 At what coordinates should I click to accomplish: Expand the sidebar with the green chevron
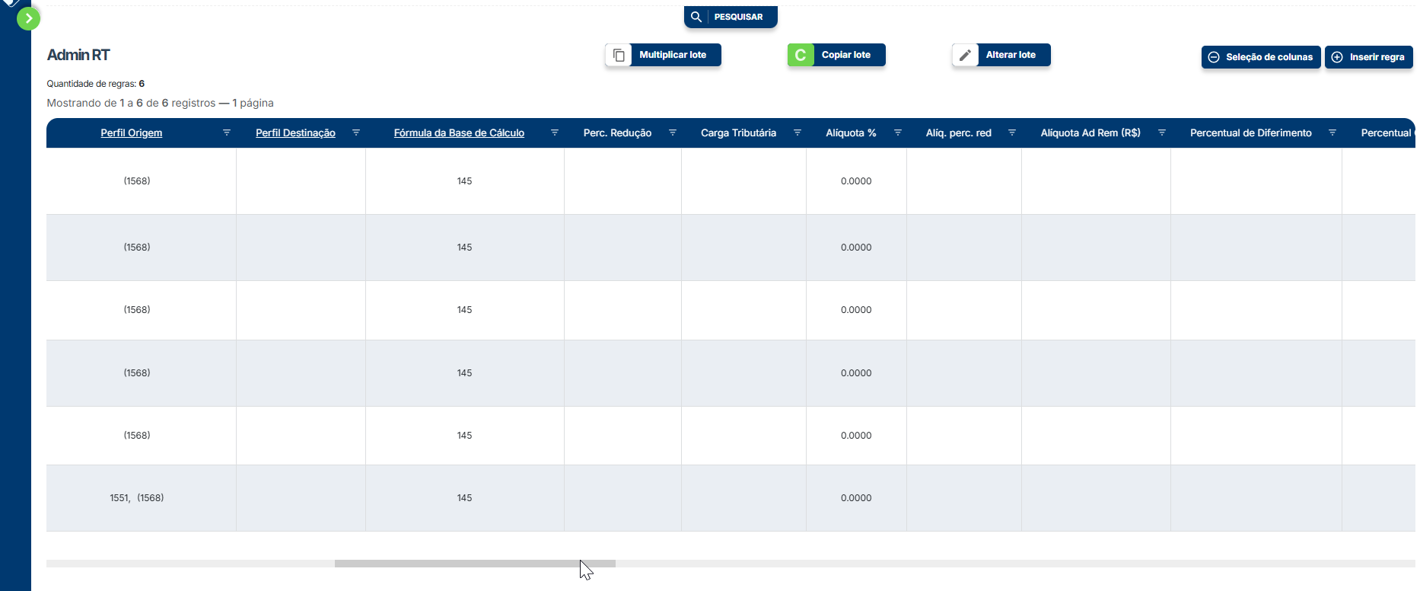(x=28, y=18)
